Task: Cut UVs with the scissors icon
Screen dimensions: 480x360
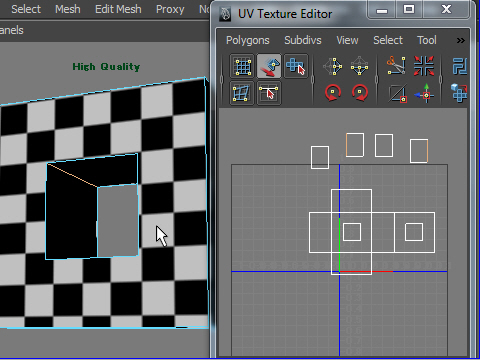Action: click(x=396, y=65)
